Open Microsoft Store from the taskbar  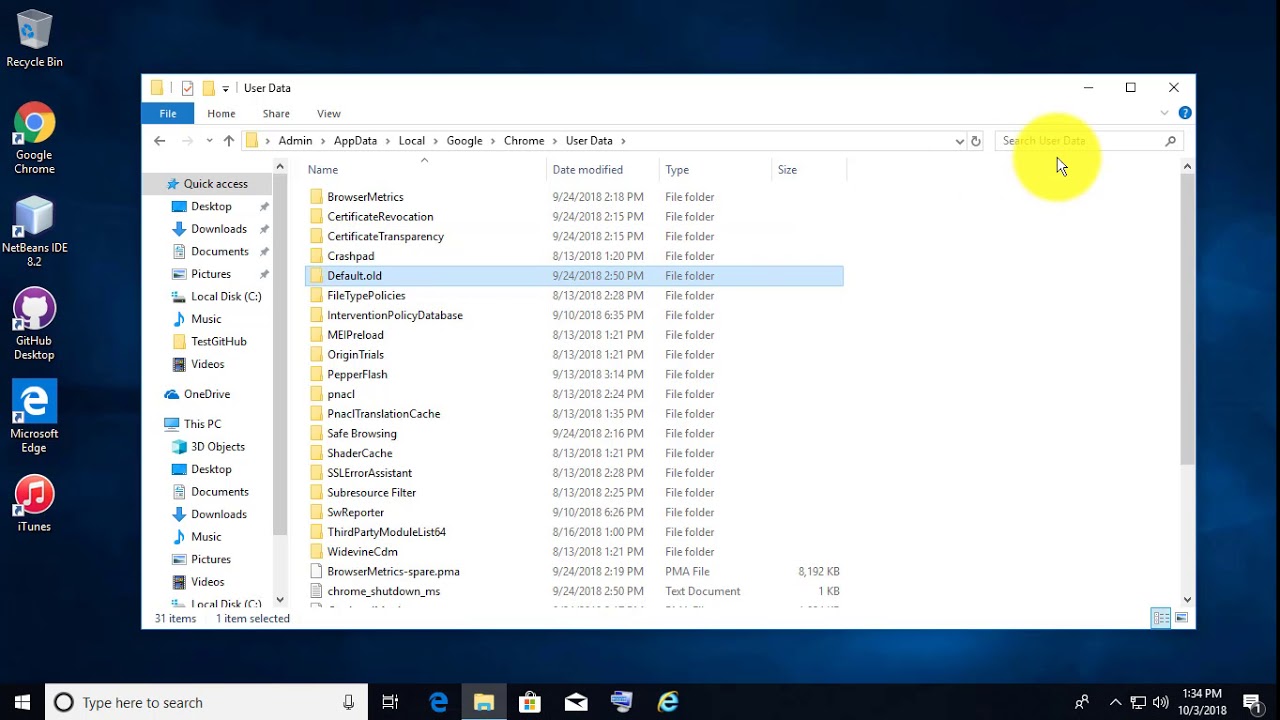click(x=530, y=702)
